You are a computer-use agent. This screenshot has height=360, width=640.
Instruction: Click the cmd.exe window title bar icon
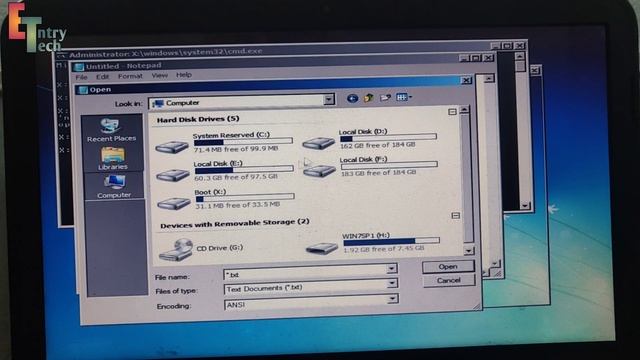[x=62, y=56]
